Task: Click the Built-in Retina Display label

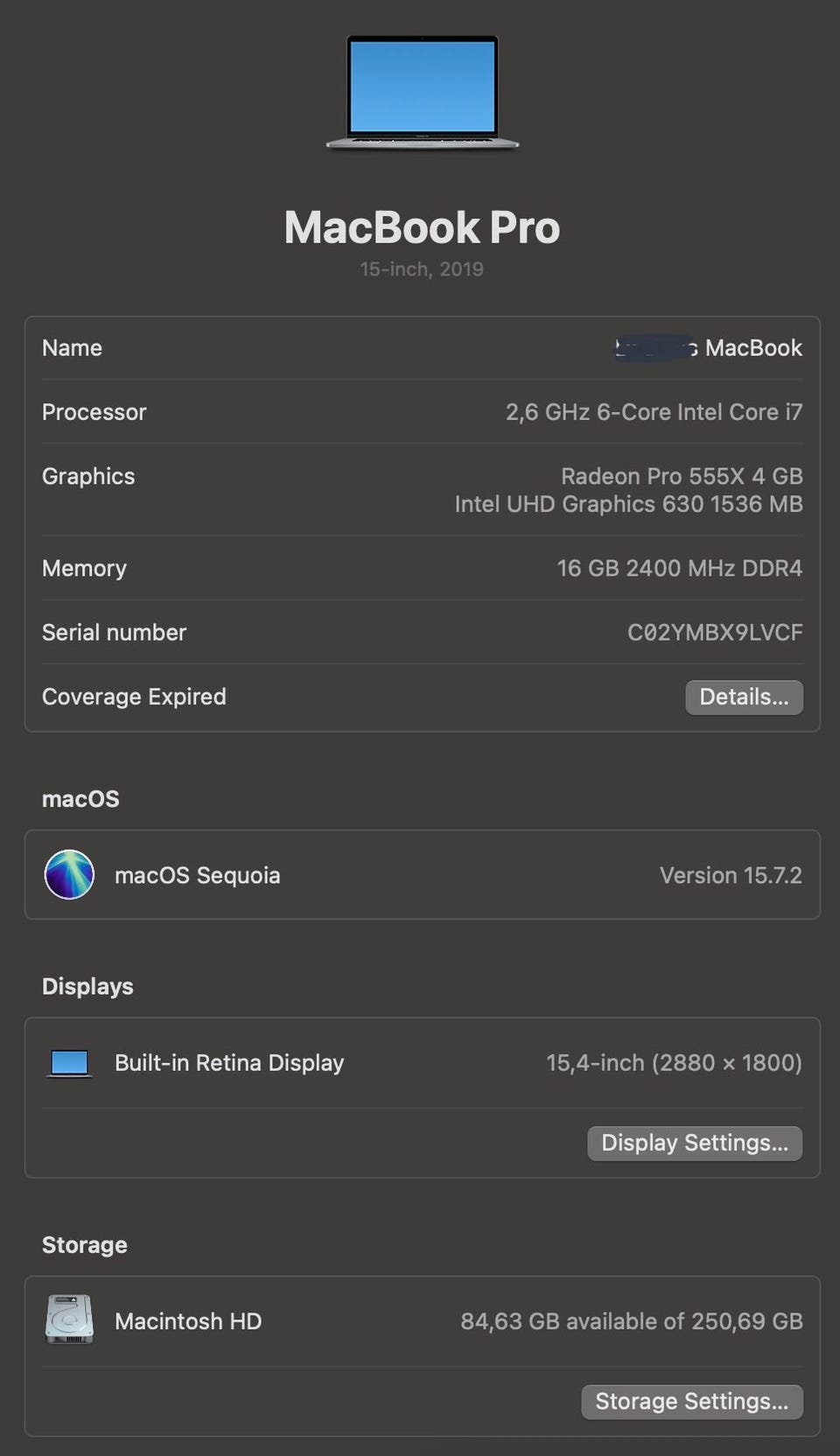Action: click(x=229, y=1062)
